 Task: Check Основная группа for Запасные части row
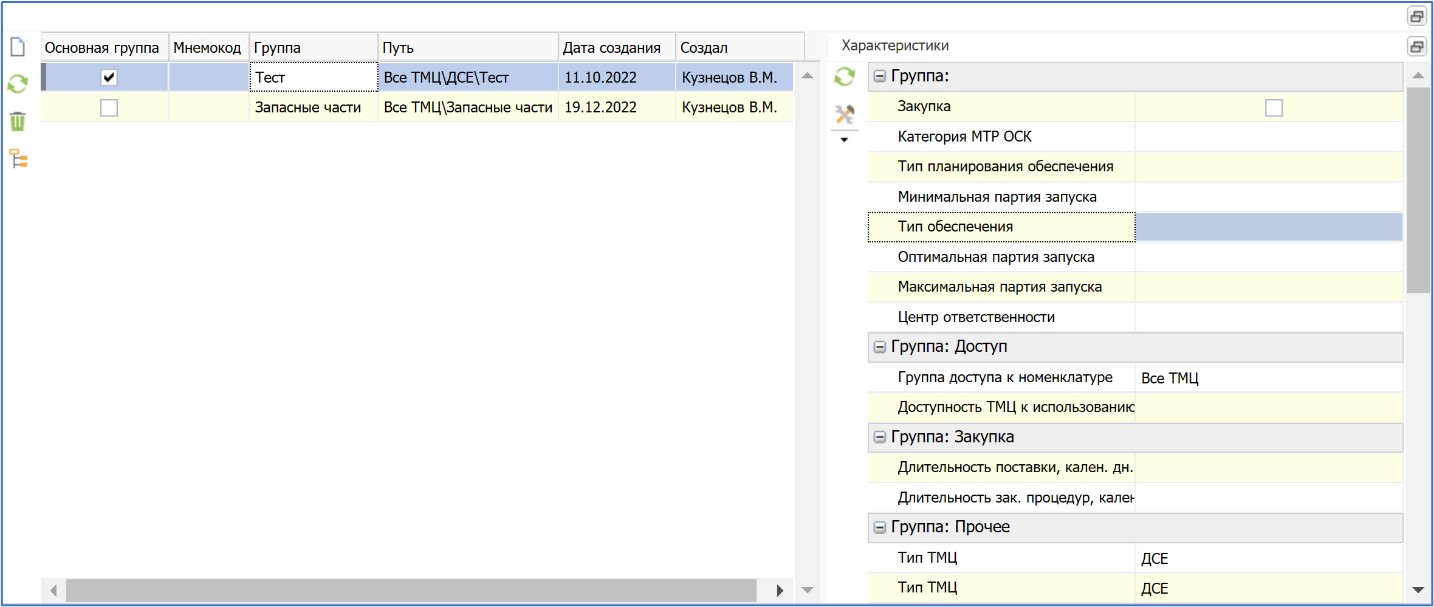109,108
